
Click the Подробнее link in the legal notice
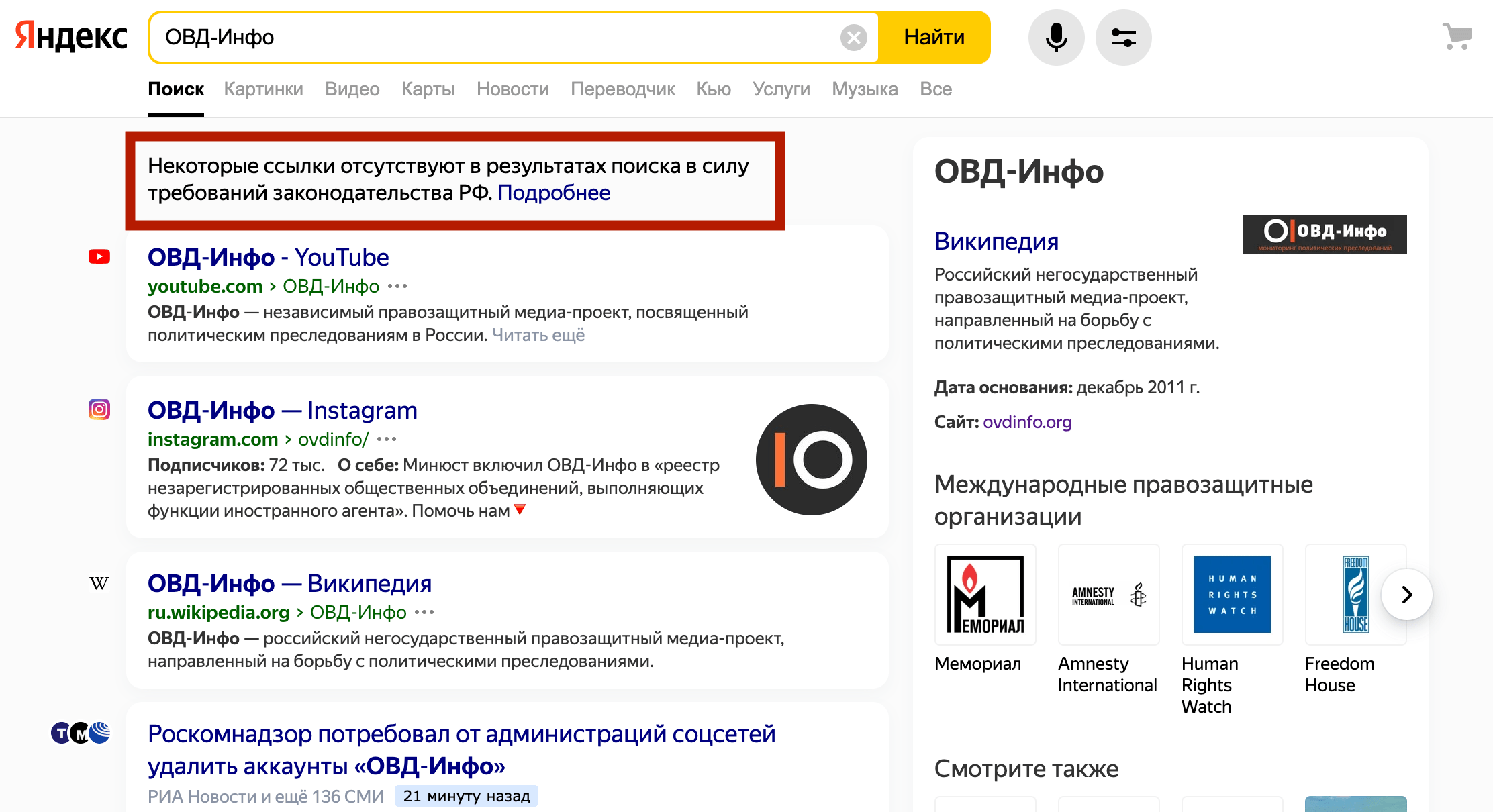pyautogui.click(x=554, y=193)
